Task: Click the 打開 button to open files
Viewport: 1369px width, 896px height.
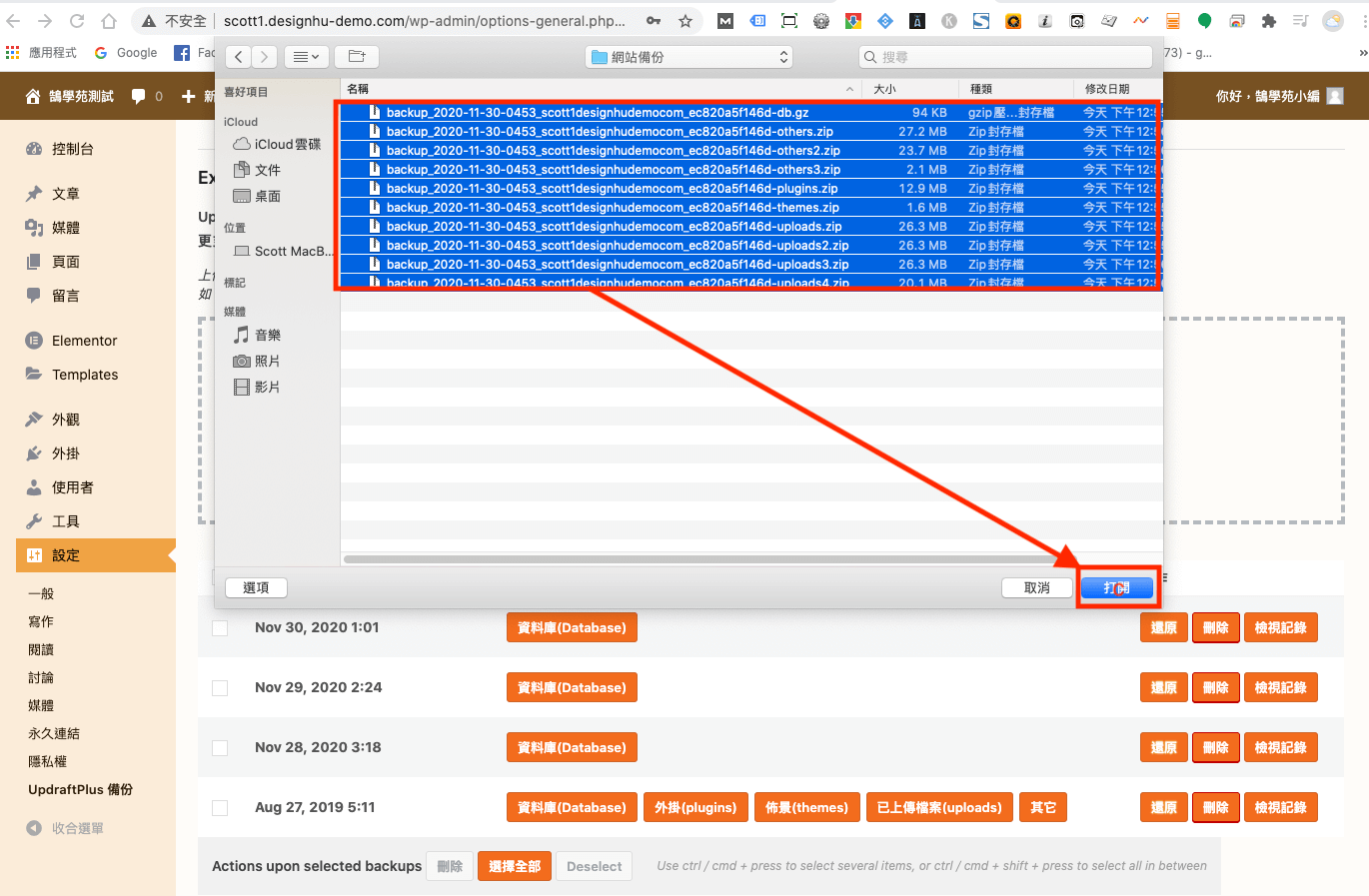Action: [1116, 588]
